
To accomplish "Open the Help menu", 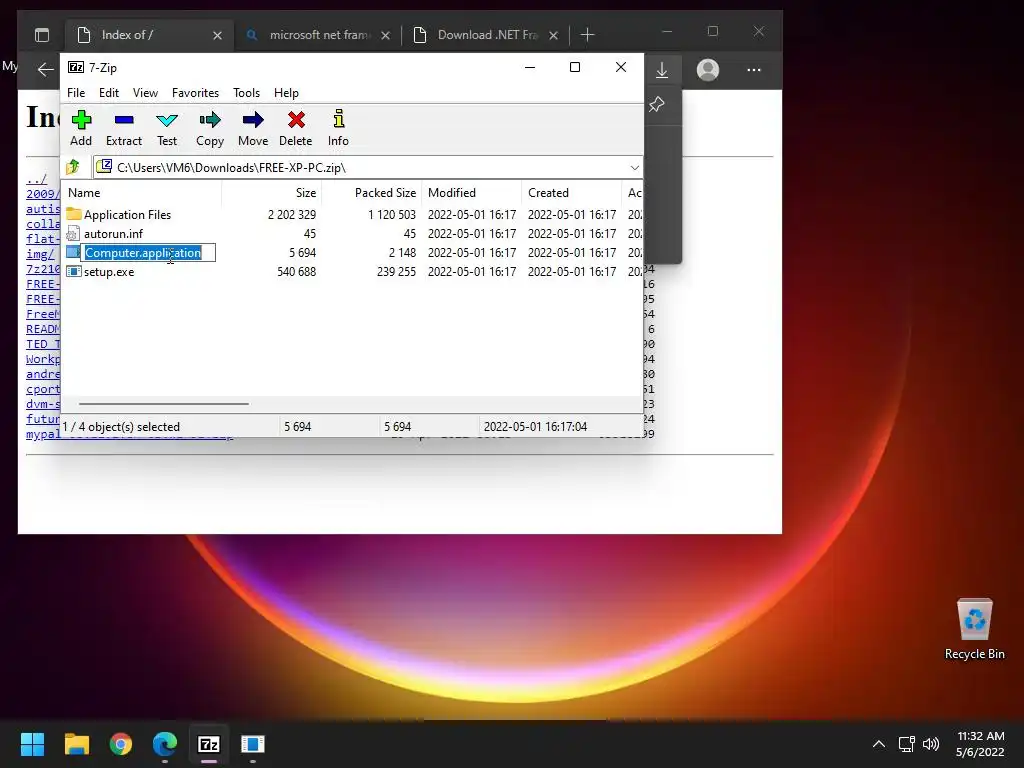I will (286, 93).
